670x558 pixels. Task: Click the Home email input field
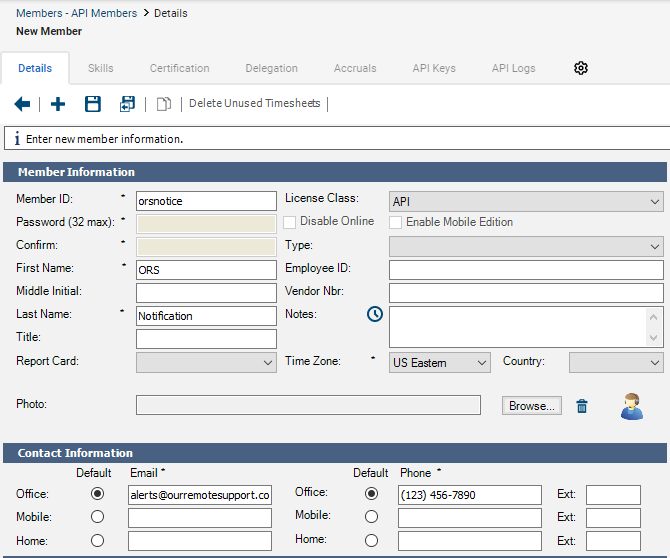click(200, 541)
